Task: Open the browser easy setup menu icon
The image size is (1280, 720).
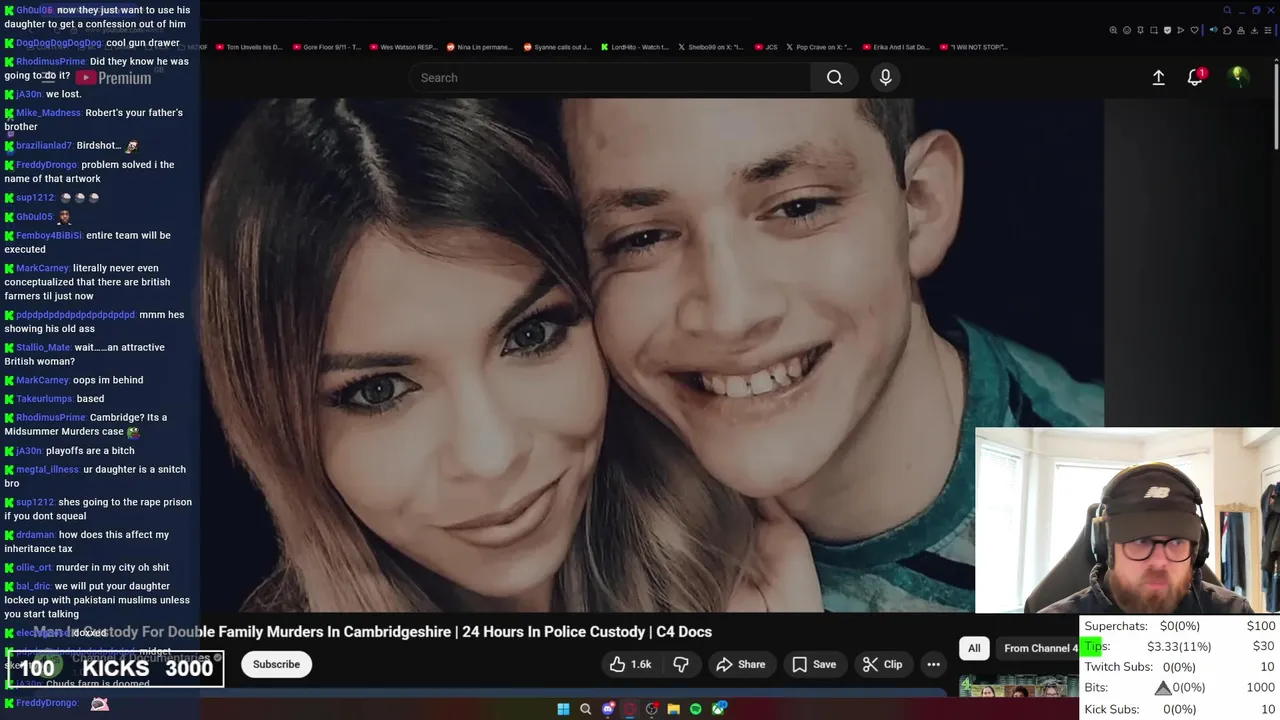Action: click(x=1268, y=30)
